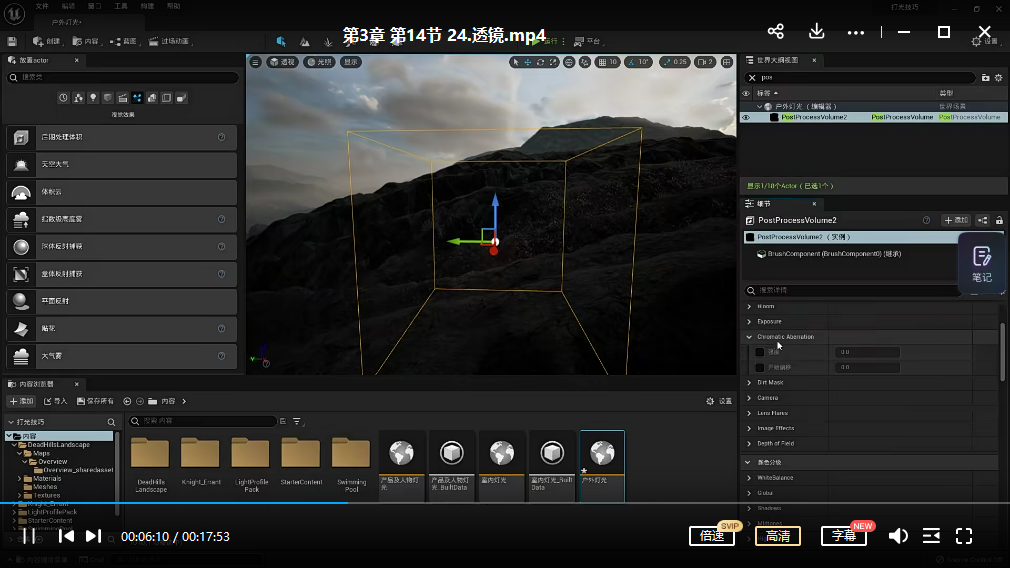Click the Unreal Engine save icon
1010x568 pixels.
pyautogui.click(x=12, y=41)
